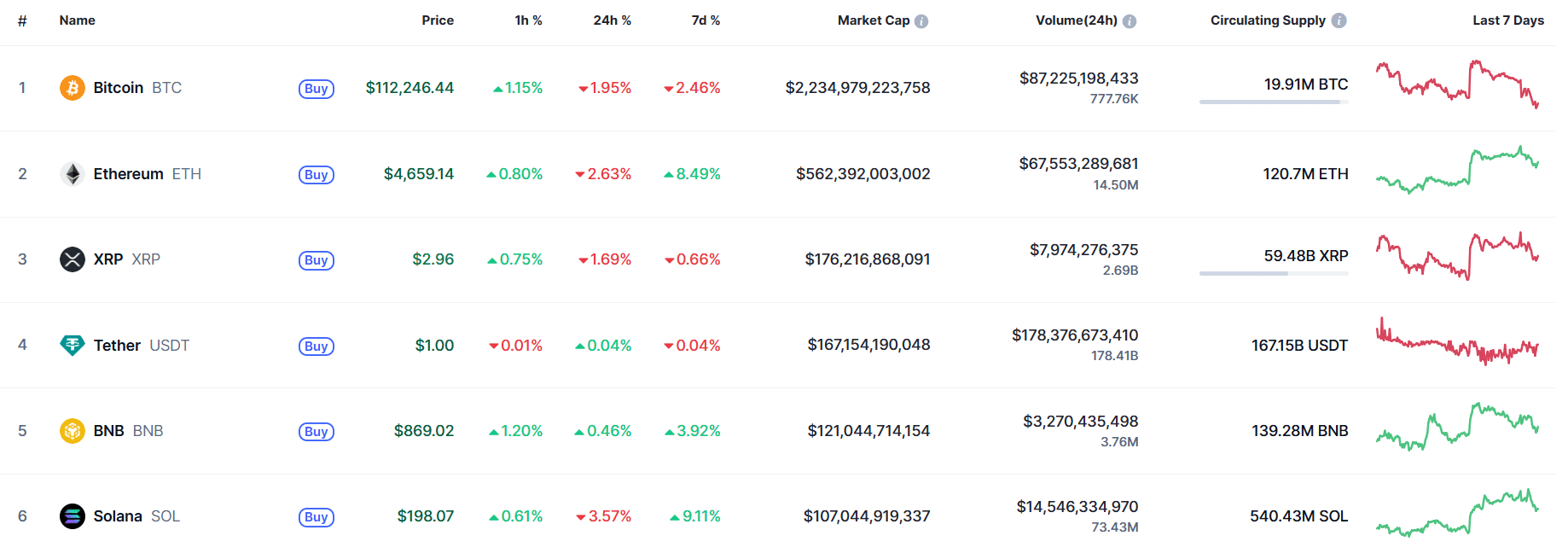Click the Circulating Supply info icon
This screenshot has width=1568, height=559.
[1339, 20]
